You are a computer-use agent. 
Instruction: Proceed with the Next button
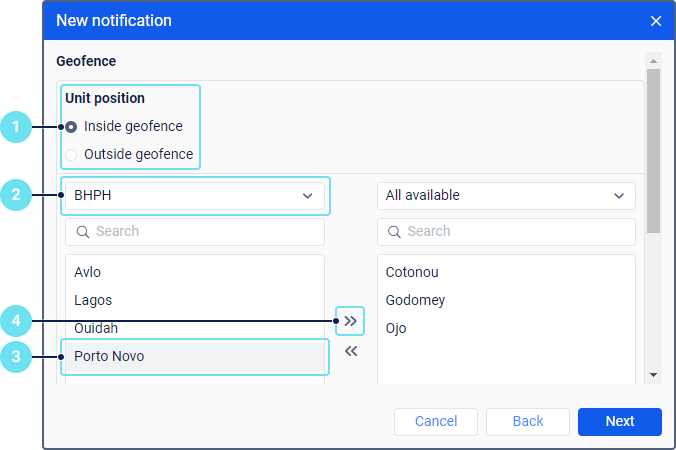coord(619,421)
